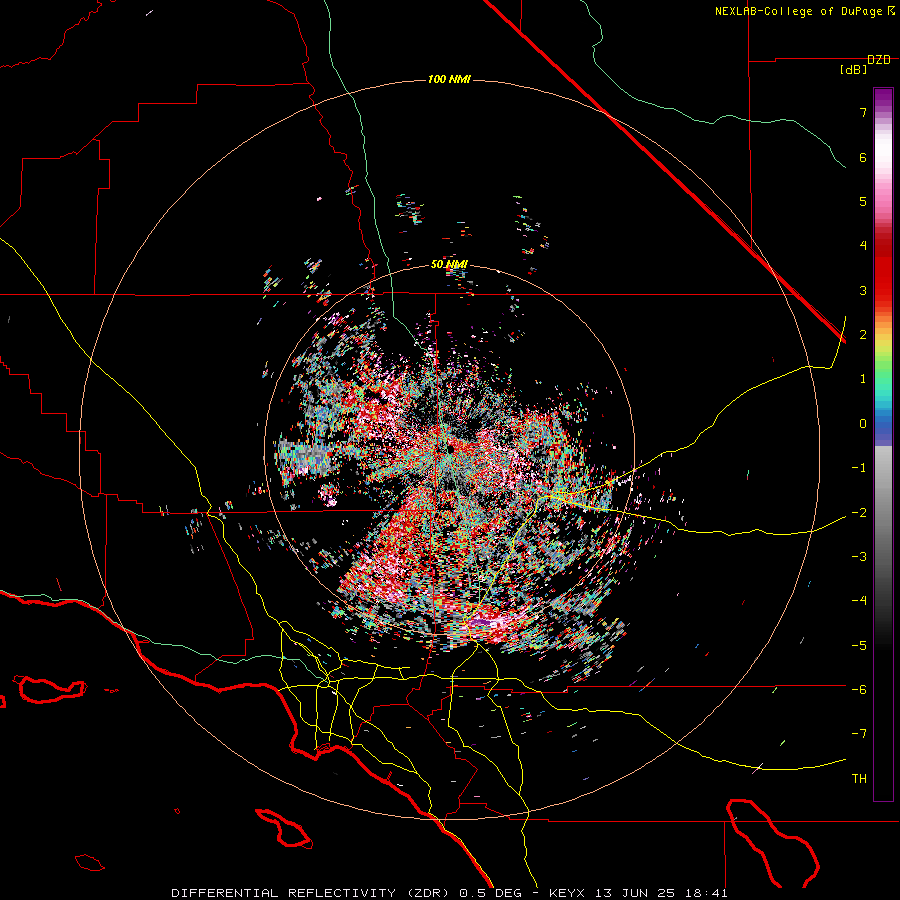
Task: Click the 1 value on the dB scale
Action: [863, 379]
